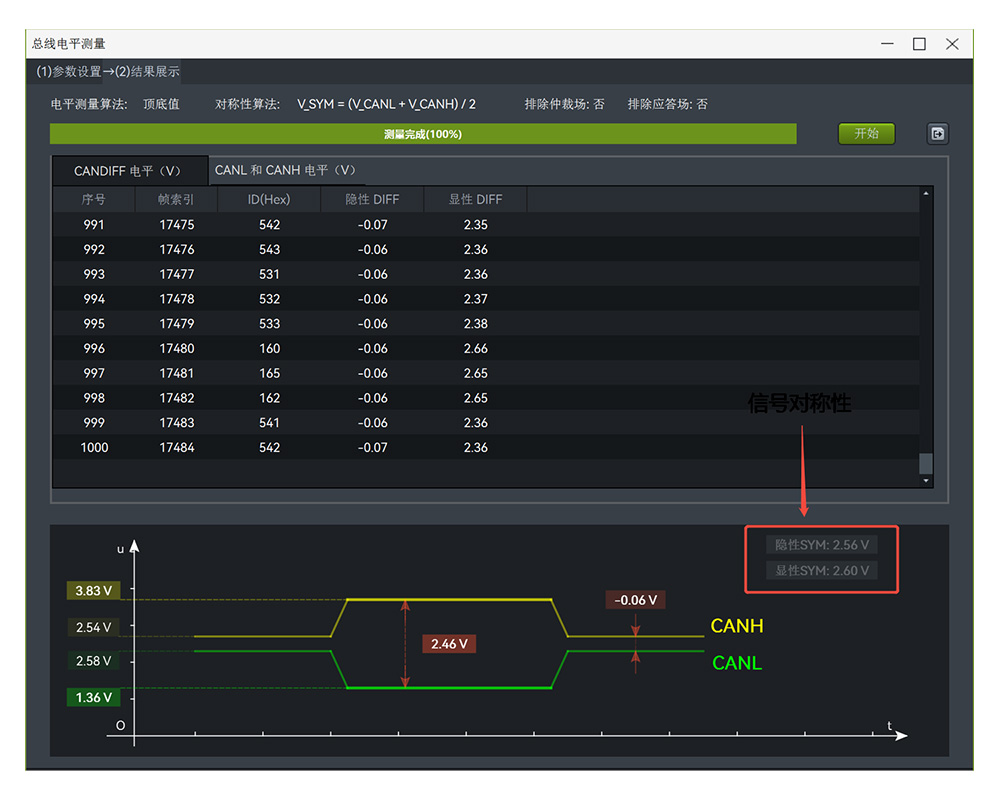Maximize the 总线电平测量 window

tap(919, 44)
